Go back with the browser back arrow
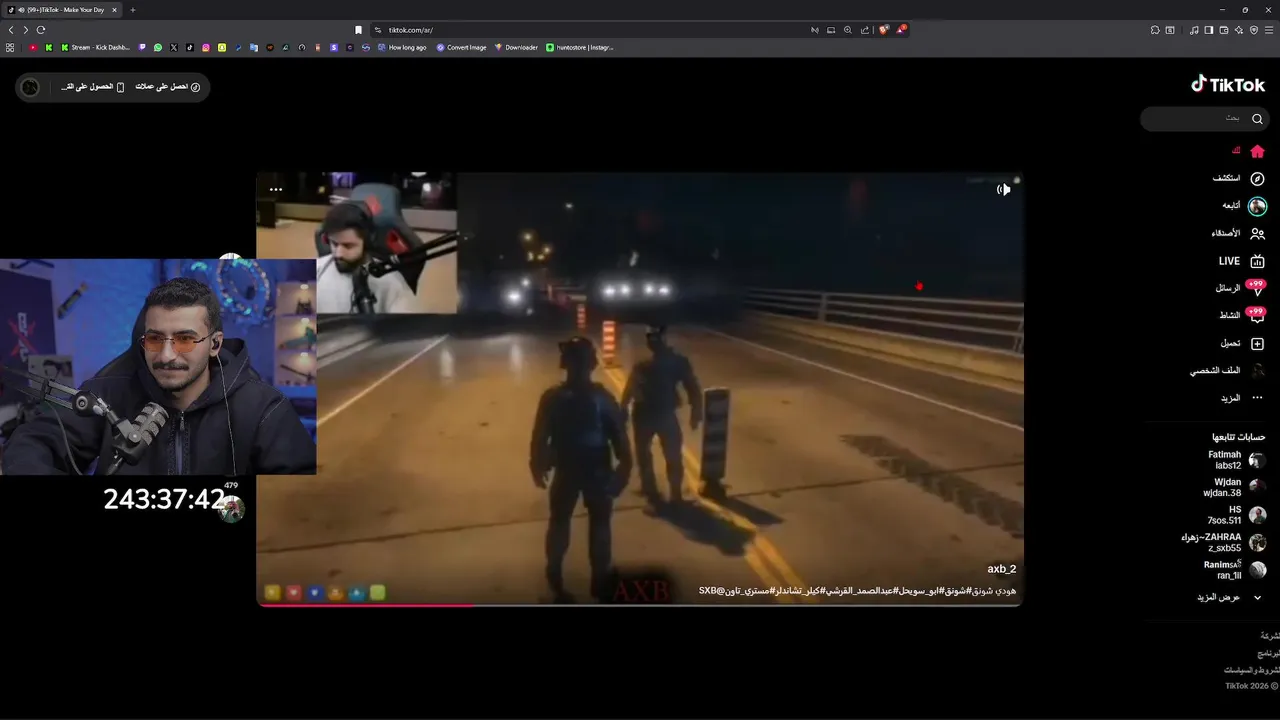Image resolution: width=1280 pixels, height=720 pixels. 11,30
